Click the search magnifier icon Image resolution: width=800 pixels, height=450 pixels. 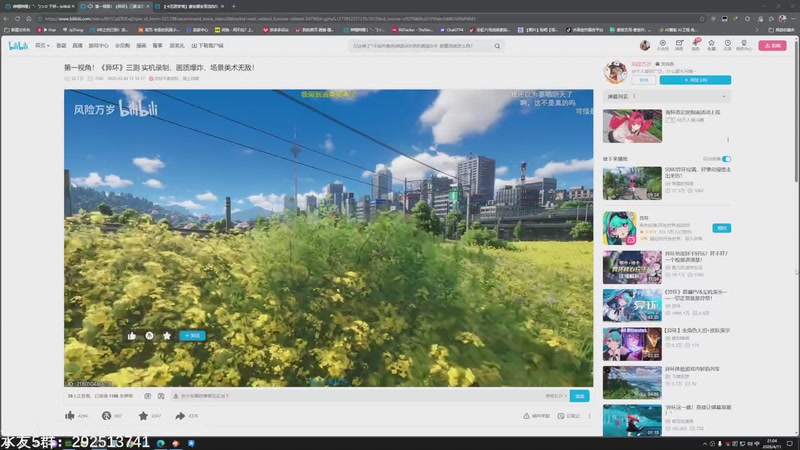(497, 46)
